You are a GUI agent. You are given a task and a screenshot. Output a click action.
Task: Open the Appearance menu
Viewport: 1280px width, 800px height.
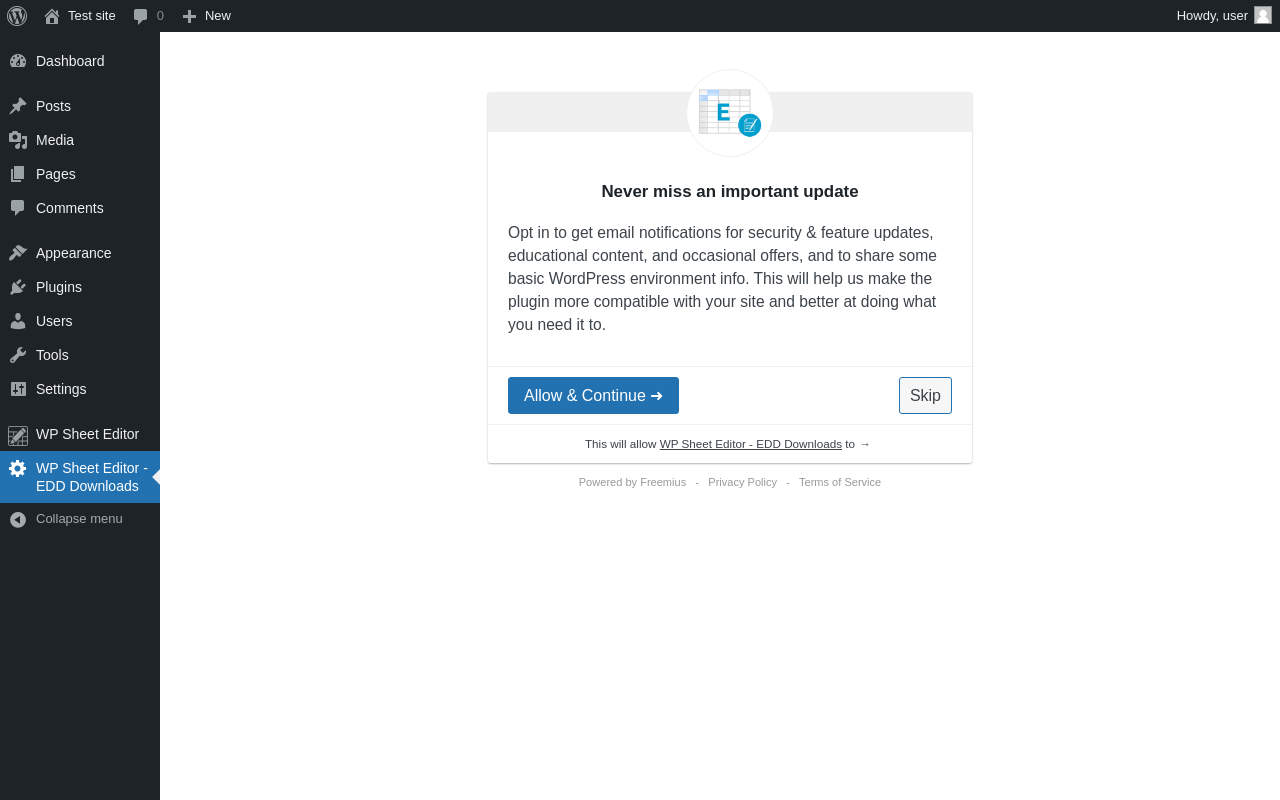pyautogui.click(x=80, y=253)
